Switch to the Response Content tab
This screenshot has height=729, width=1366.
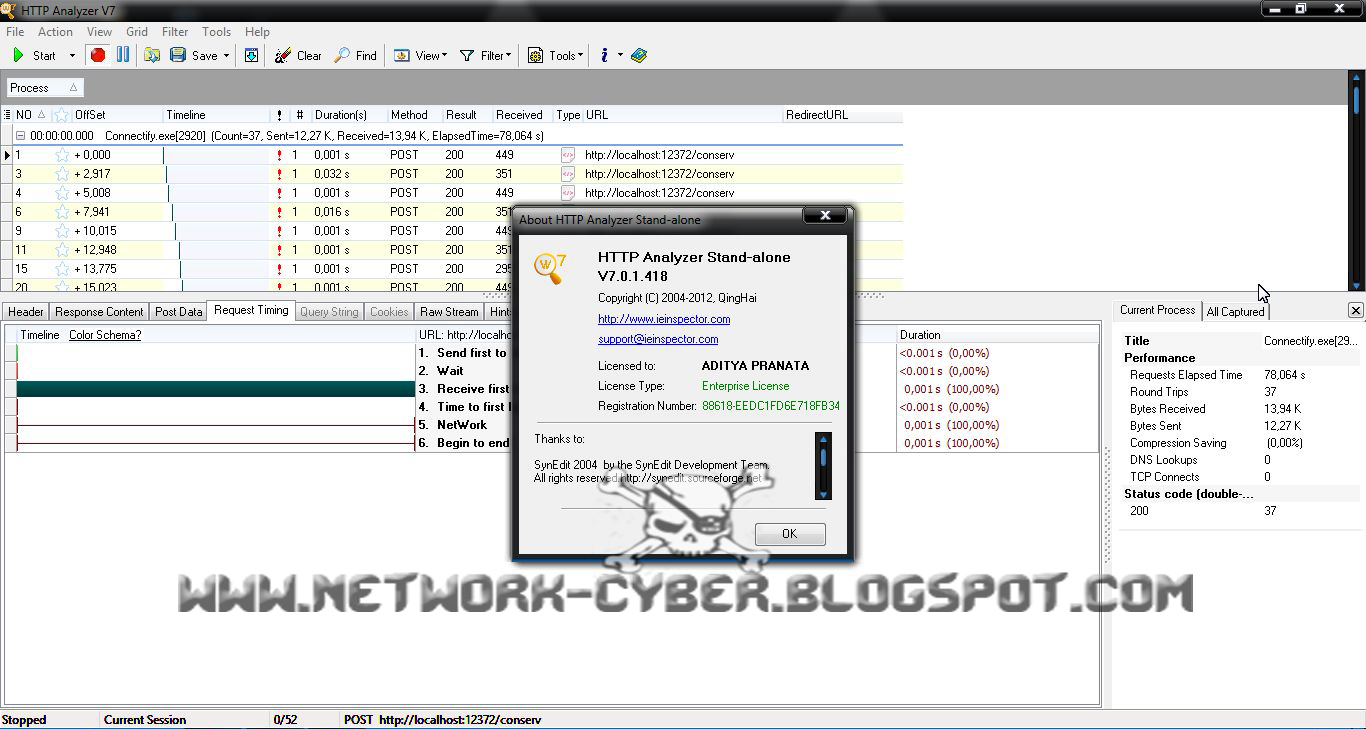(x=99, y=312)
